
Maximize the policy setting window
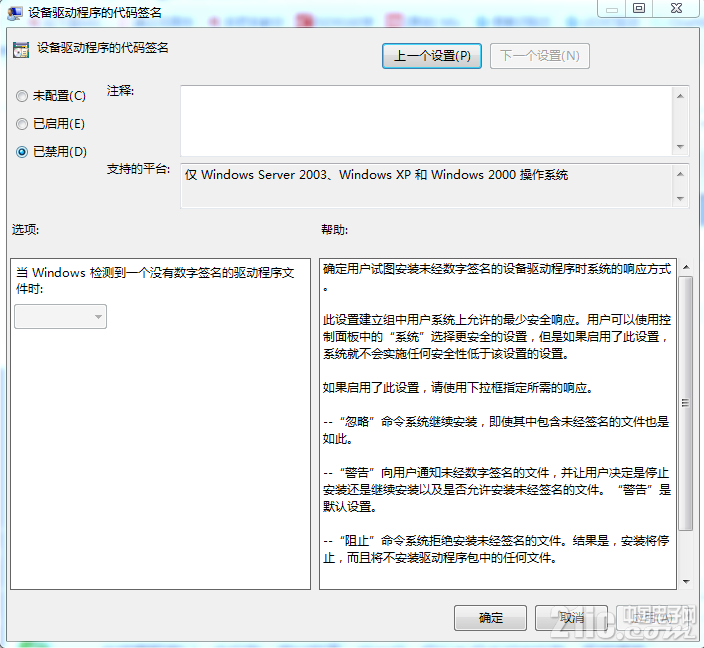[638, 9]
